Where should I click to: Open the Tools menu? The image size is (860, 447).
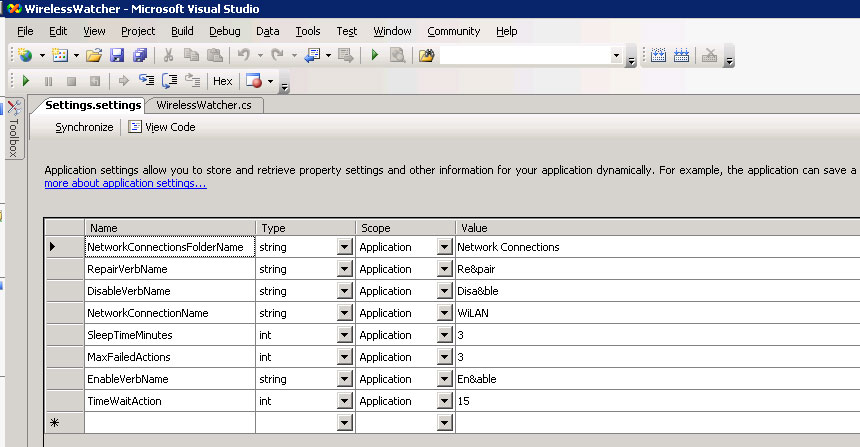pyautogui.click(x=308, y=31)
